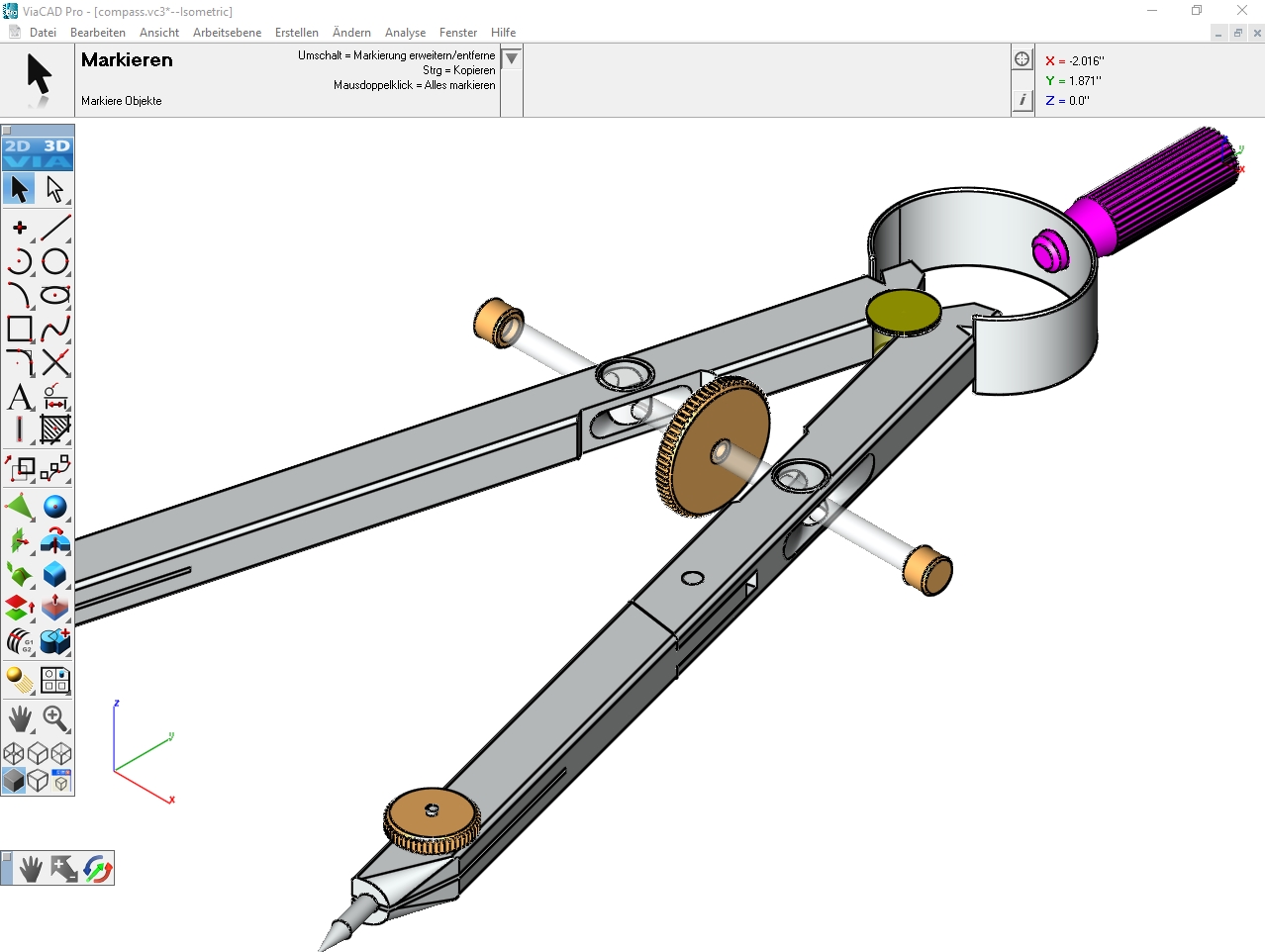Viewport: 1265px width, 952px height.
Task: Switch to wireframe display mode
Action: 14,753
